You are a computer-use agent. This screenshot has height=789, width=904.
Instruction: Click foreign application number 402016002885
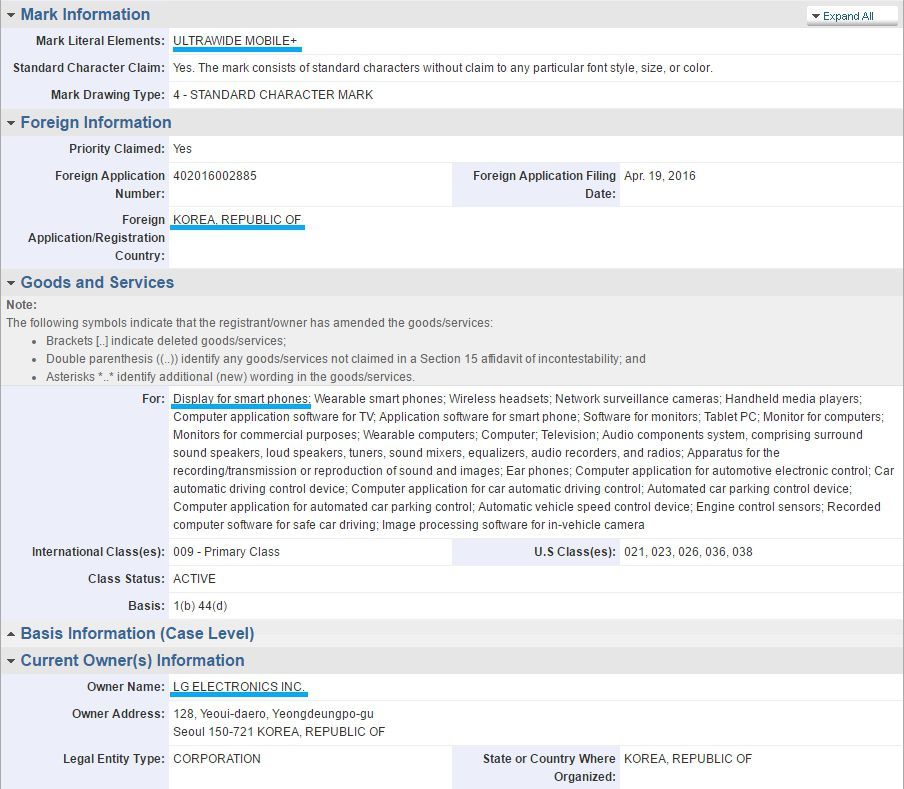click(214, 176)
